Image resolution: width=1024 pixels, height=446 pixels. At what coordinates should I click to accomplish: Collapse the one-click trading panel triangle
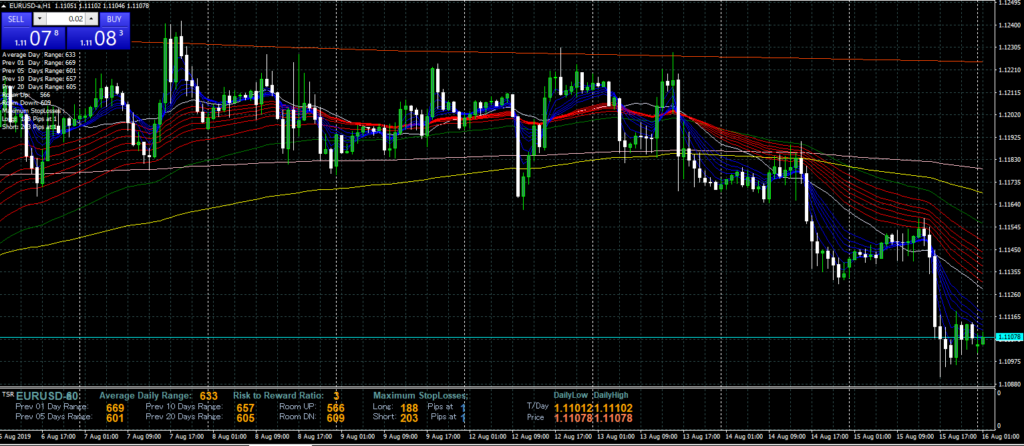click(5, 6)
